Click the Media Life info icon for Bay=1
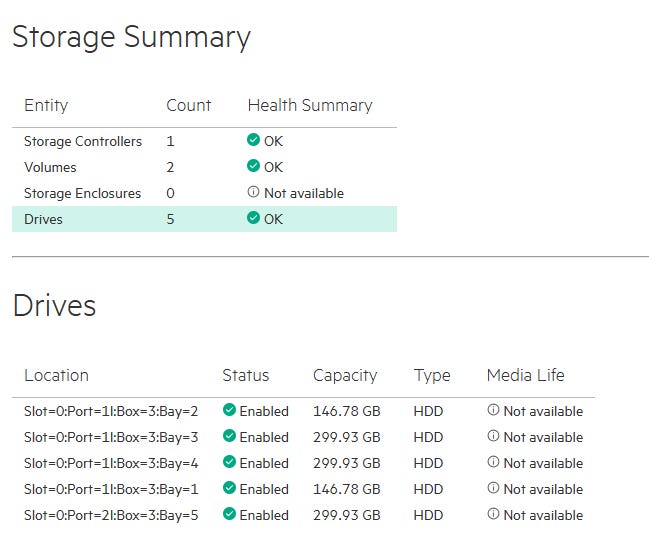Image resolution: width=649 pixels, height=548 pixels. point(493,489)
